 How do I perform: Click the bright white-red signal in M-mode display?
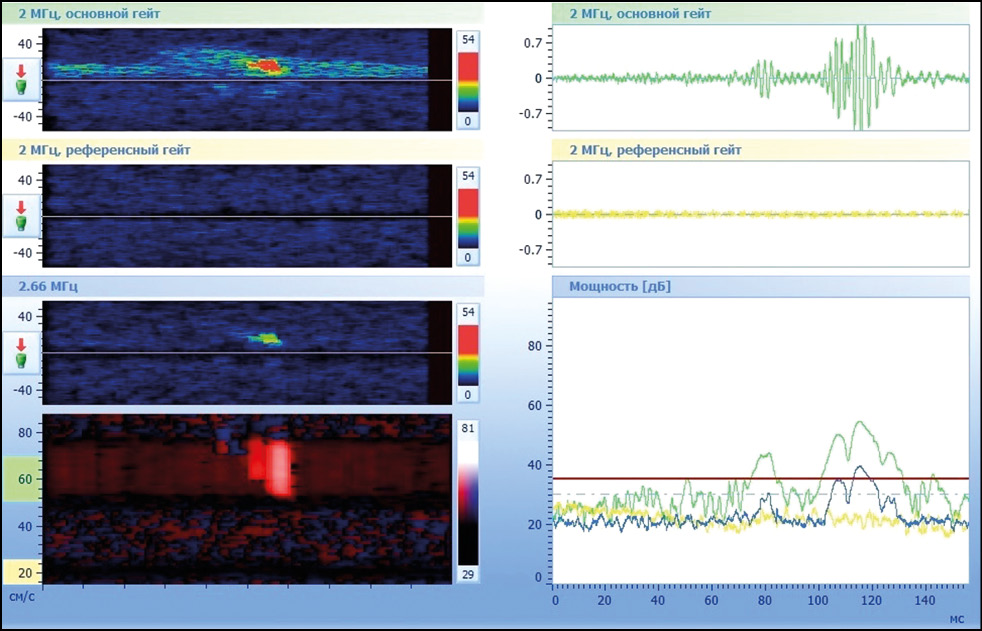click(x=279, y=469)
